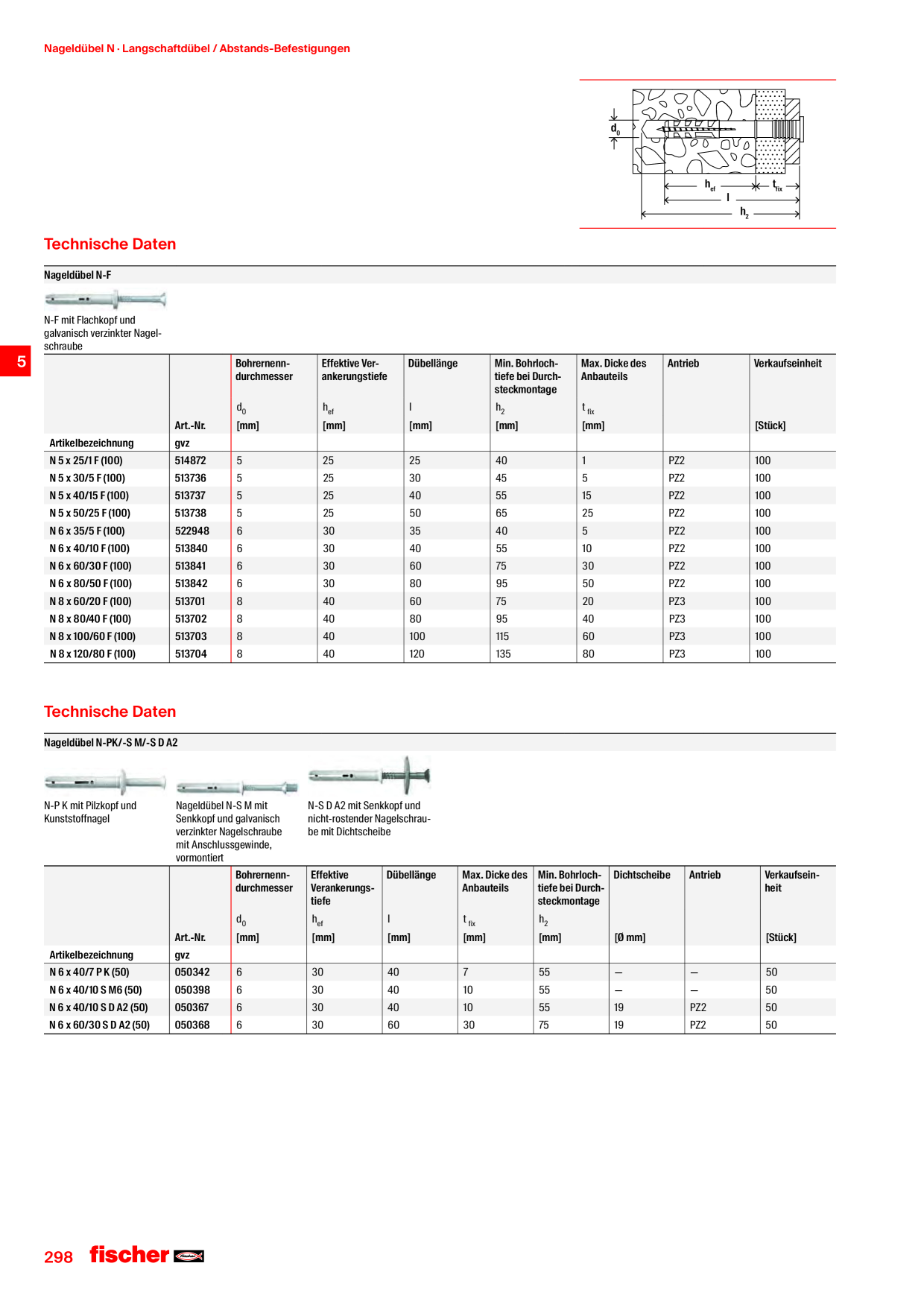Select row 'N 5 x 50/25 F (100)'
The image size is (924, 1307).
[440, 513]
